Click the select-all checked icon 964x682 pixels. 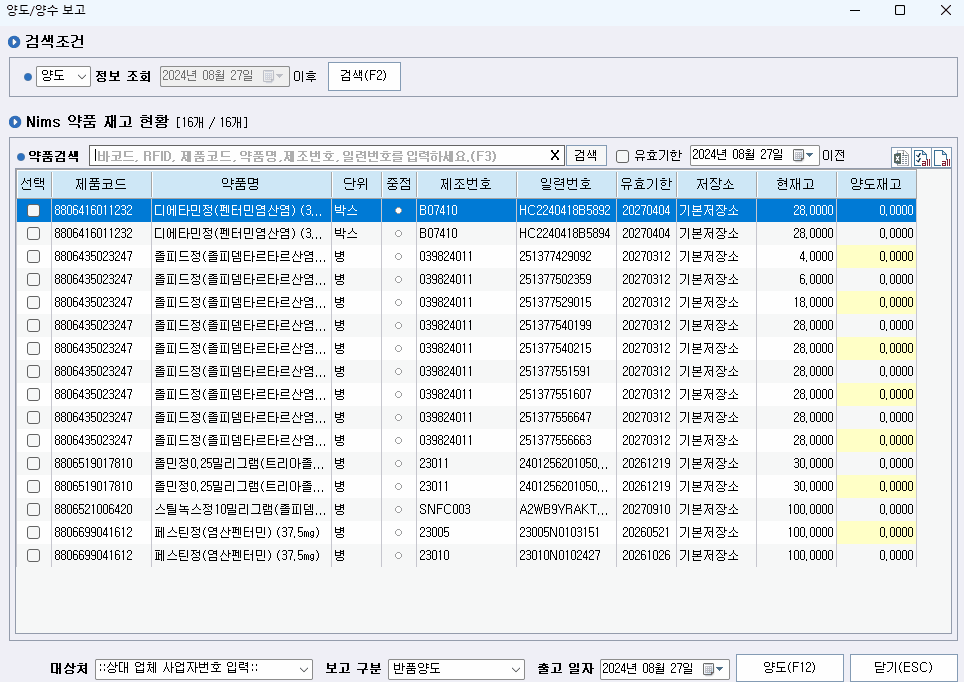(921, 157)
